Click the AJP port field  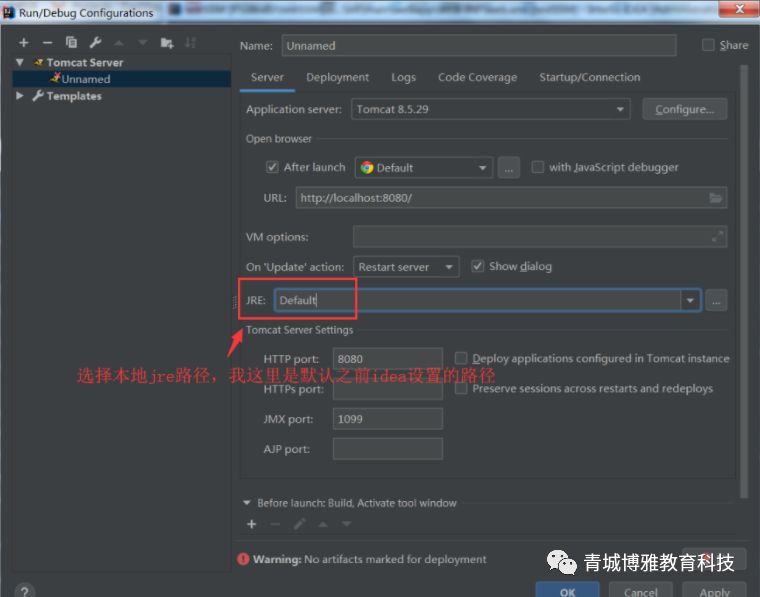point(388,449)
